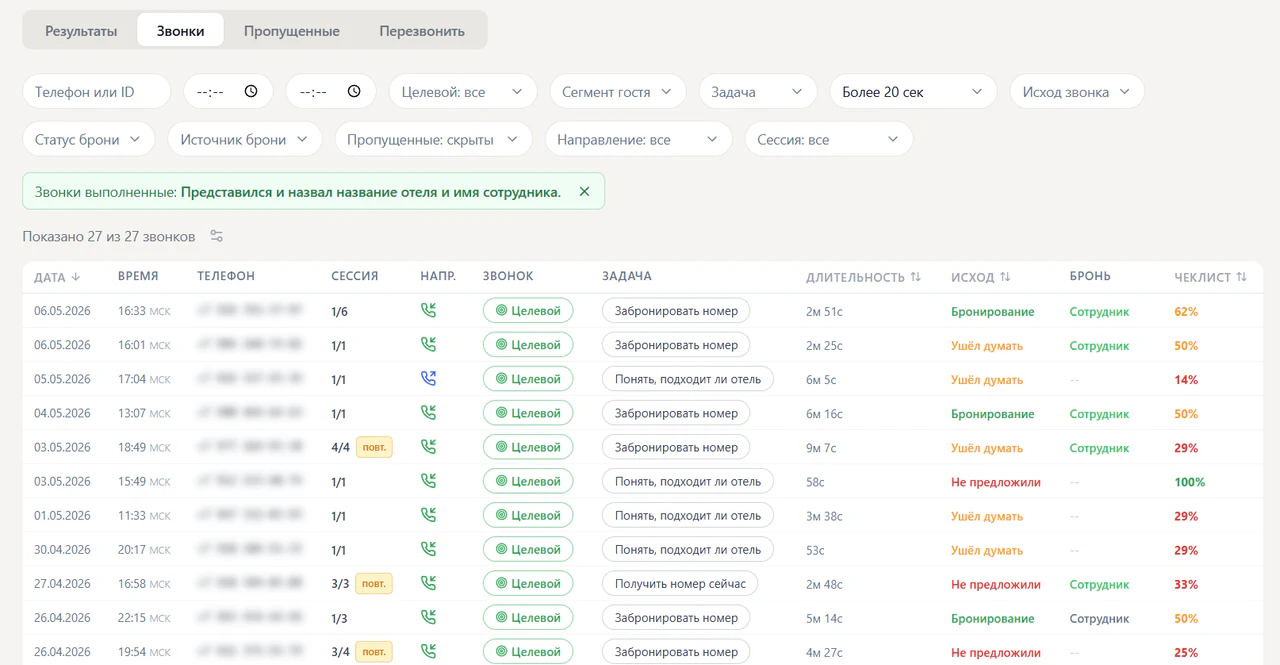Click the clock icon in first time field

251,91
